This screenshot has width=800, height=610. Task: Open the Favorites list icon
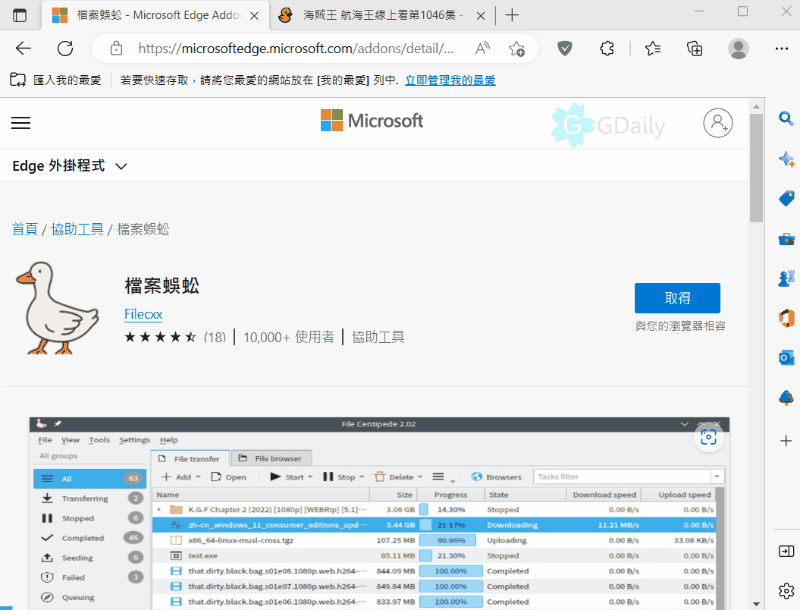coord(653,48)
